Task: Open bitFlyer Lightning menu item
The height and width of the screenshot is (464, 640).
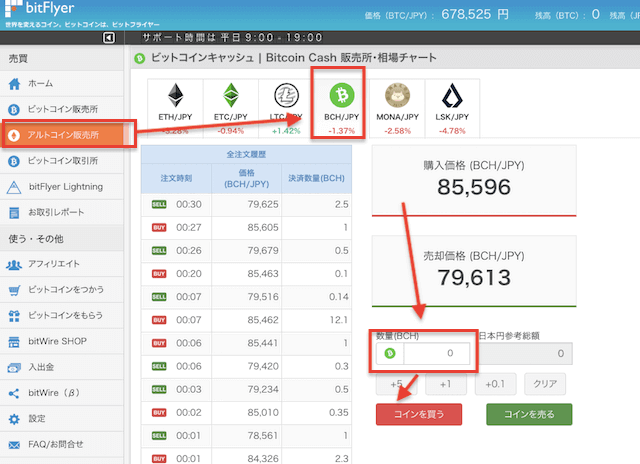Action: [x=62, y=187]
